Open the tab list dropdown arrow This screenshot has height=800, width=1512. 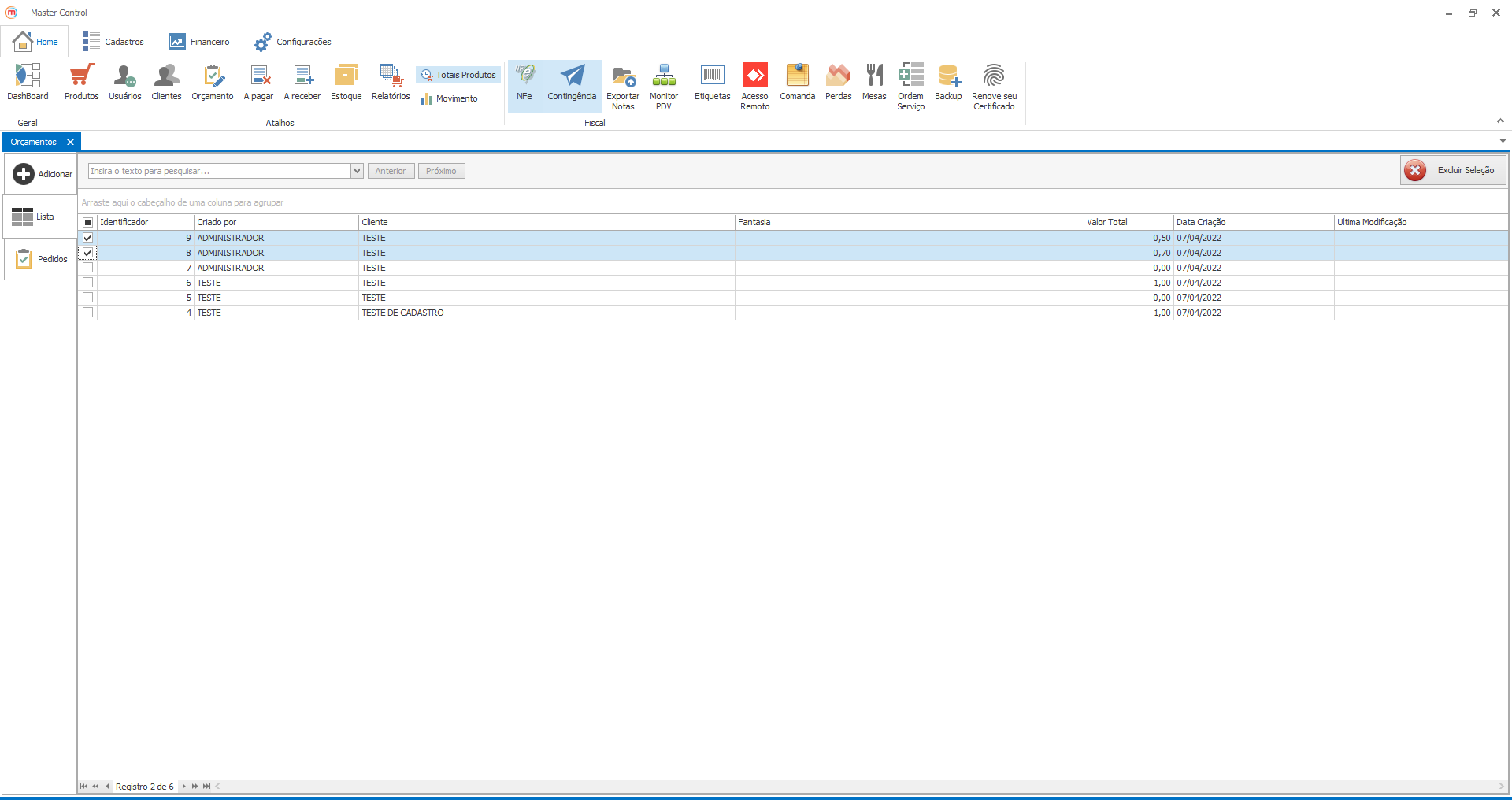pos(1503,142)
